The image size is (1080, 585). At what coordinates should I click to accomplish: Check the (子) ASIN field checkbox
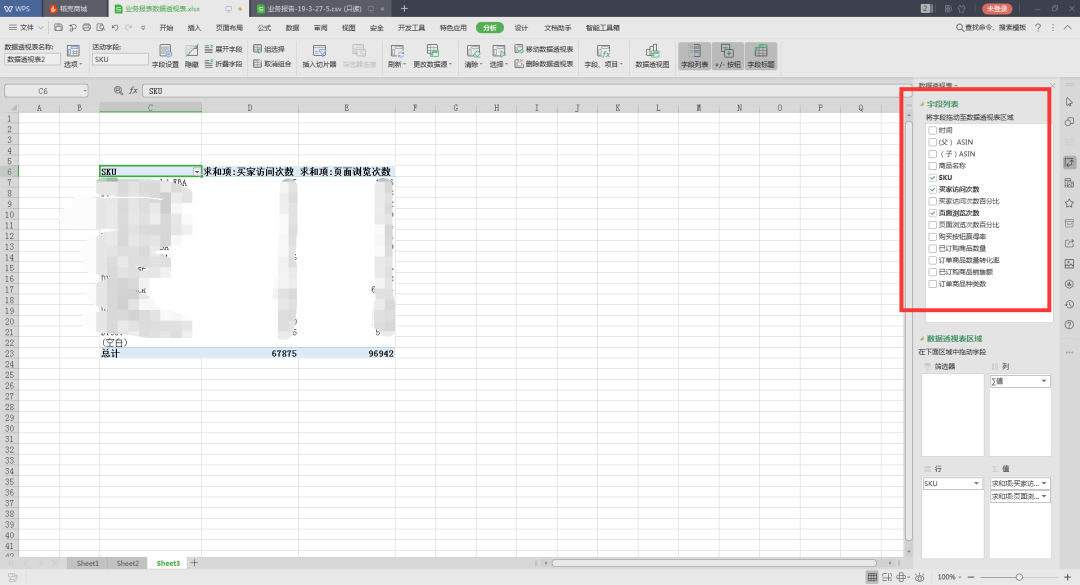[933, 154]
